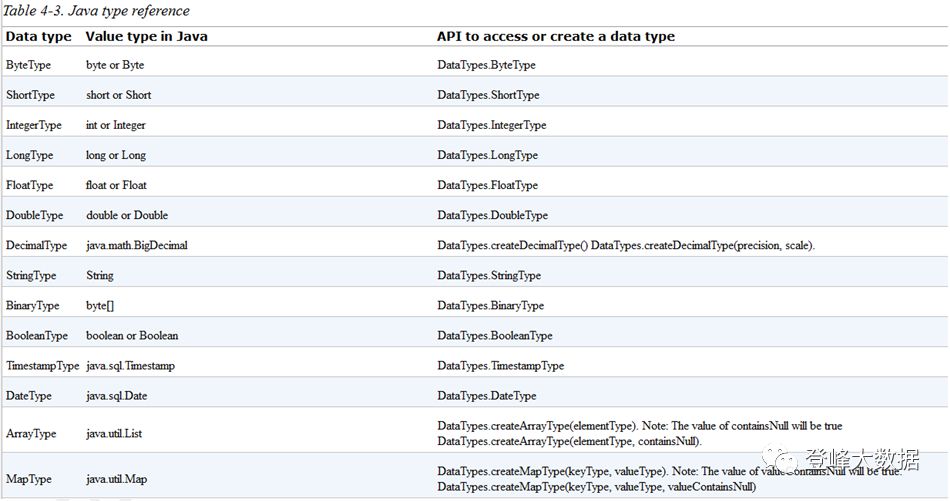The height and width of the screenshot is (501, 950).
Task: Click the 'long or Long' cell
Action: tap(116, 155)
